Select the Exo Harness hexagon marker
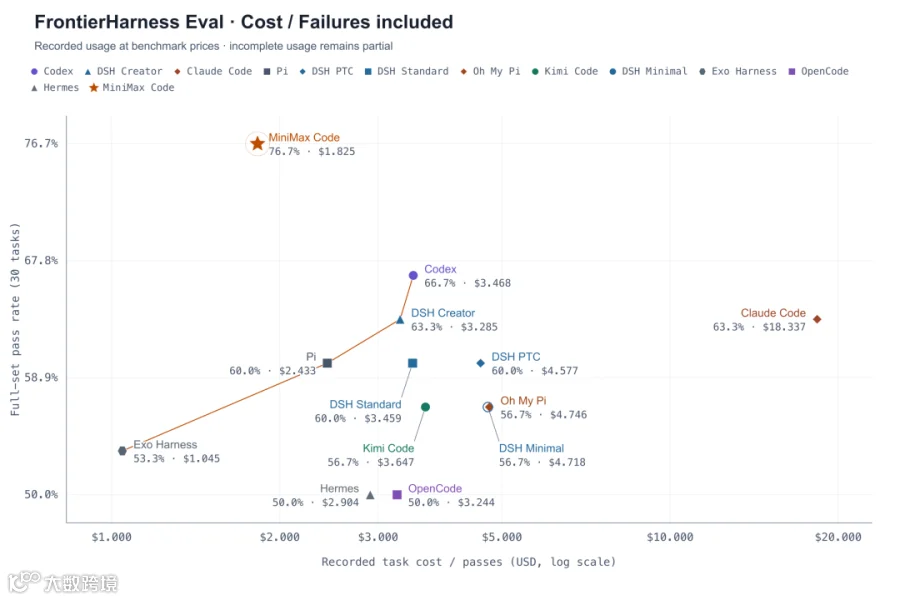Viewport: 900px width, 600px height. pos(122,451)
